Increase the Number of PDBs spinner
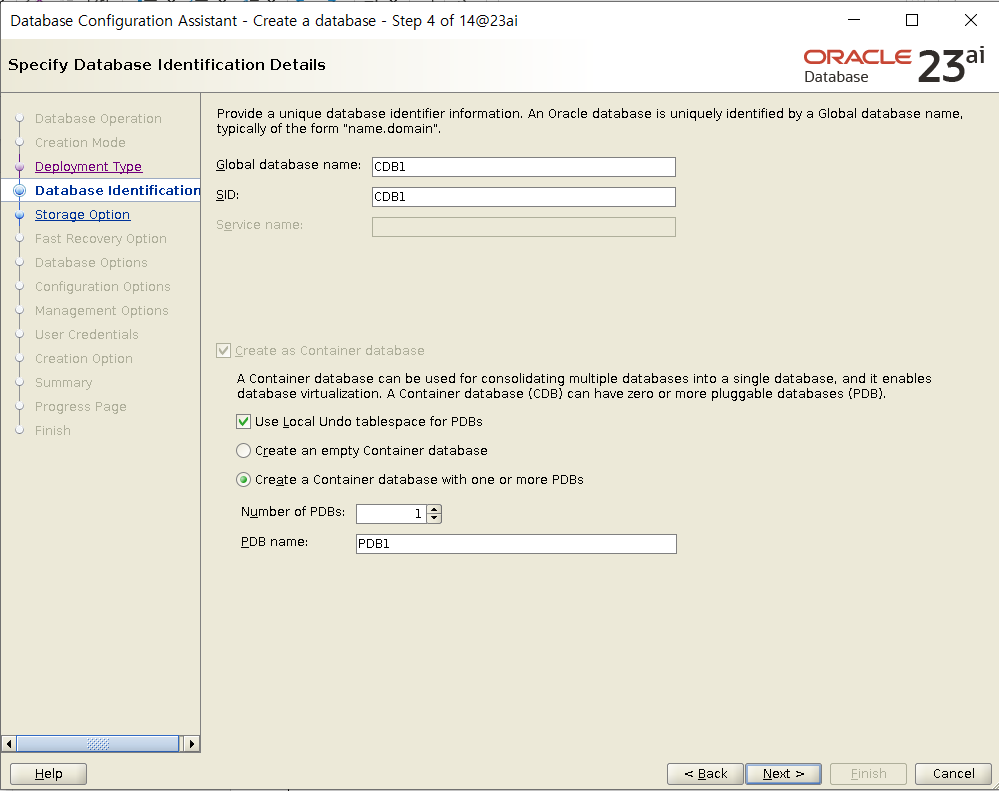The height and width of the screenshot is (791, 999). 434,509
